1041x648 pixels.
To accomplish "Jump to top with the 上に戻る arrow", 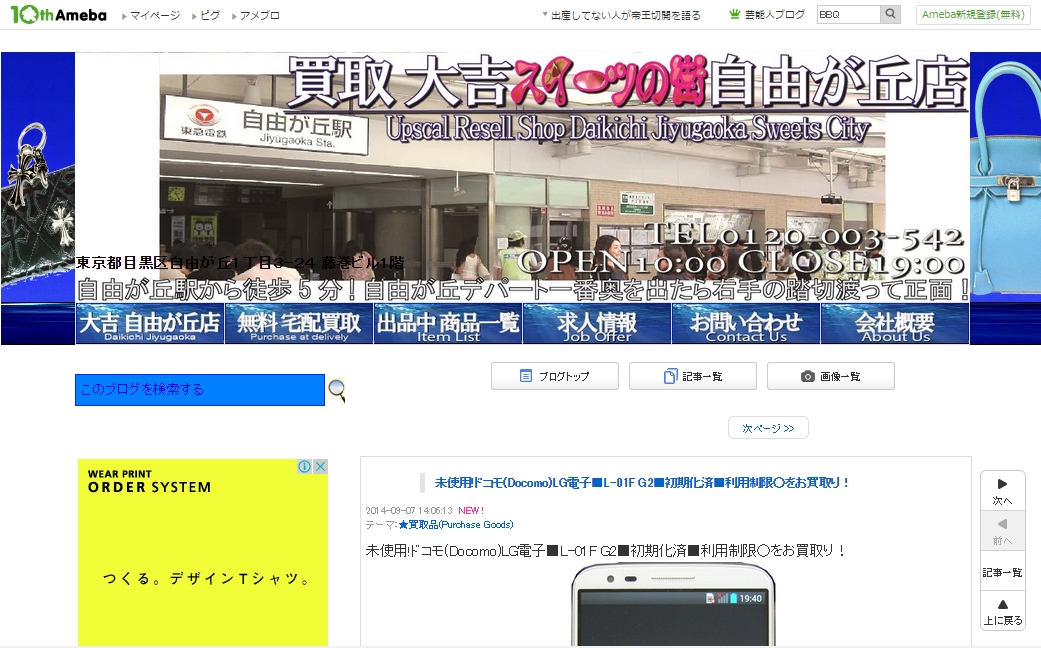I will [1002, 611].
